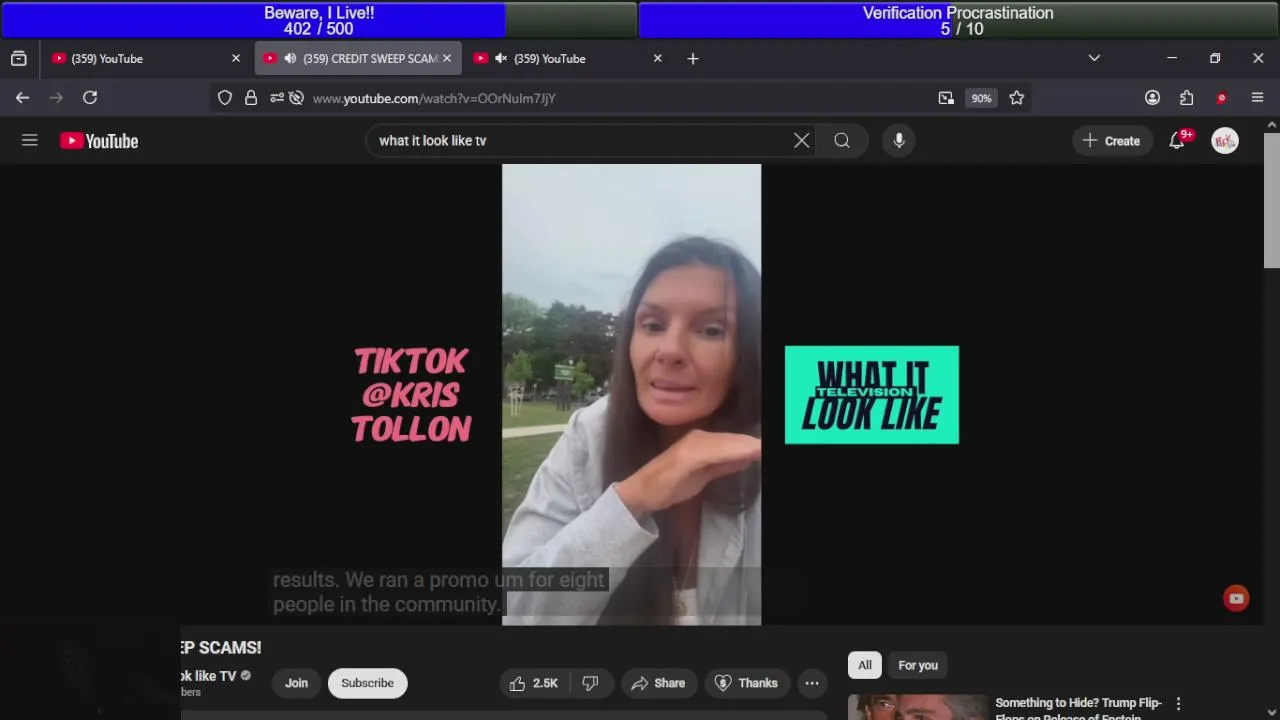
Task: Click the scrollbar down arrow
Action: 1271,712
